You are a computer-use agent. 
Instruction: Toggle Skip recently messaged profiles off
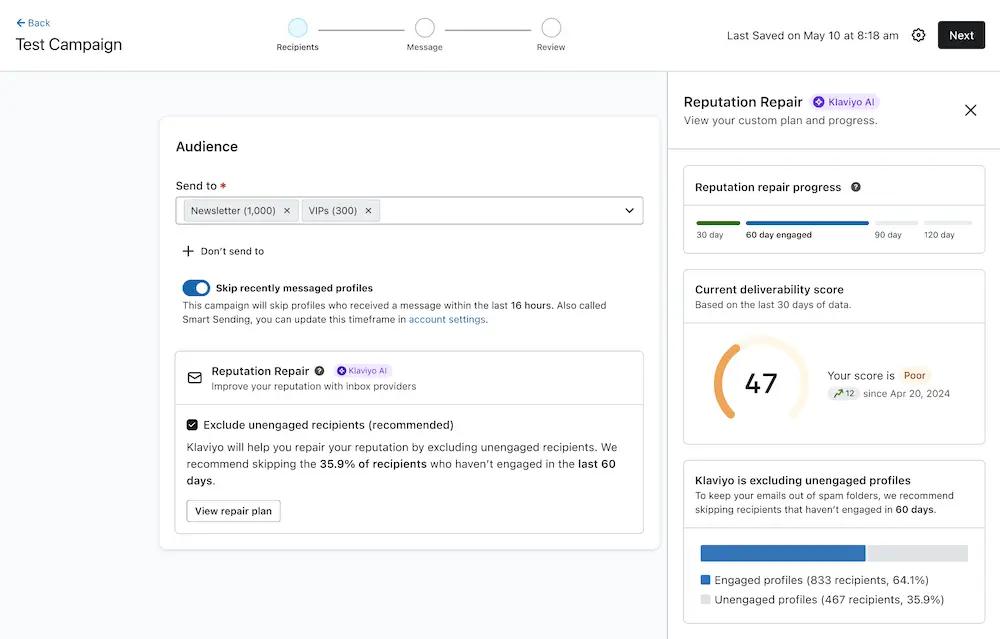pyautogui.click(x=196, y=287)
